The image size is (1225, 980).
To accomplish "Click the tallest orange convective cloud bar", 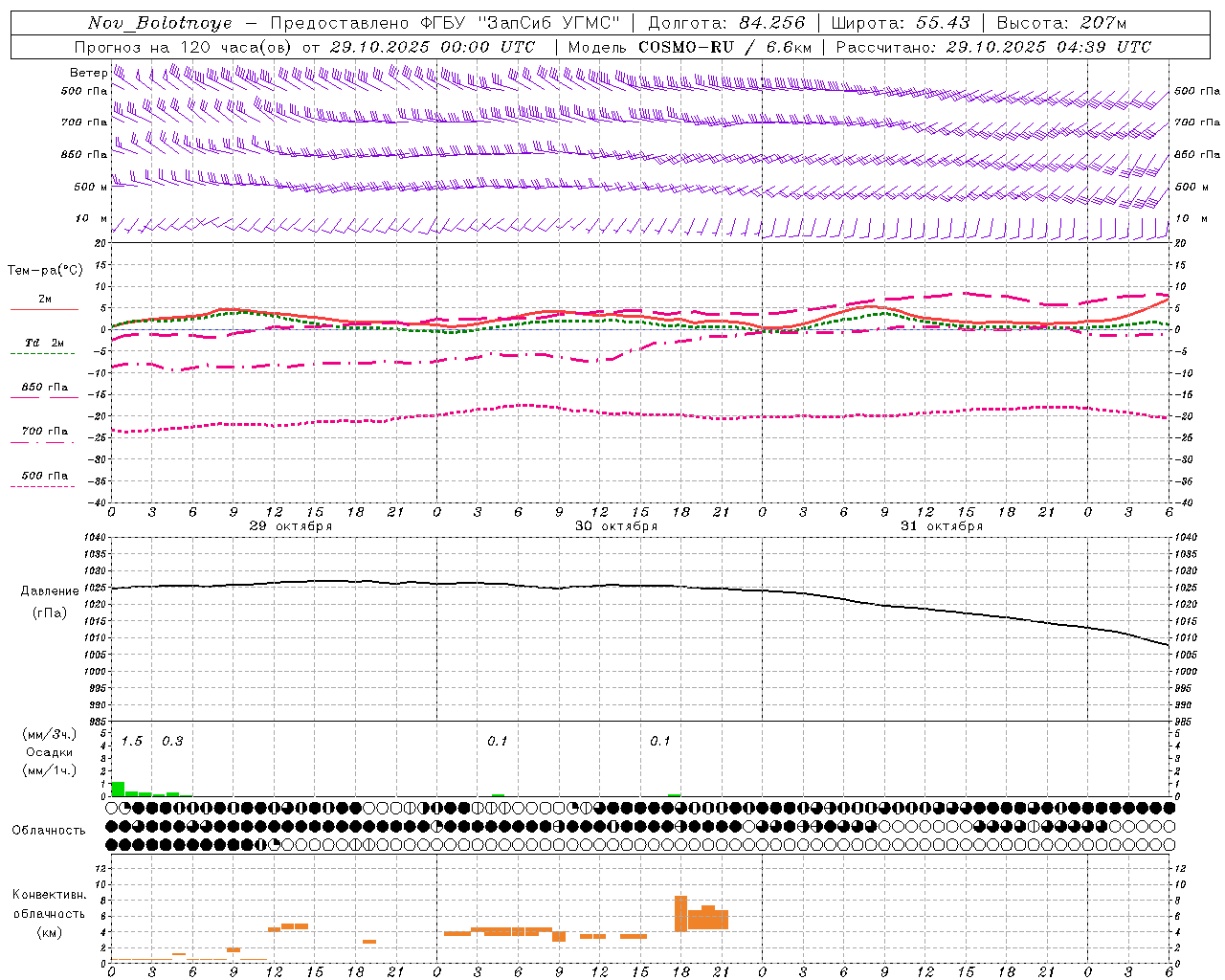I will (x=680, y=913).
